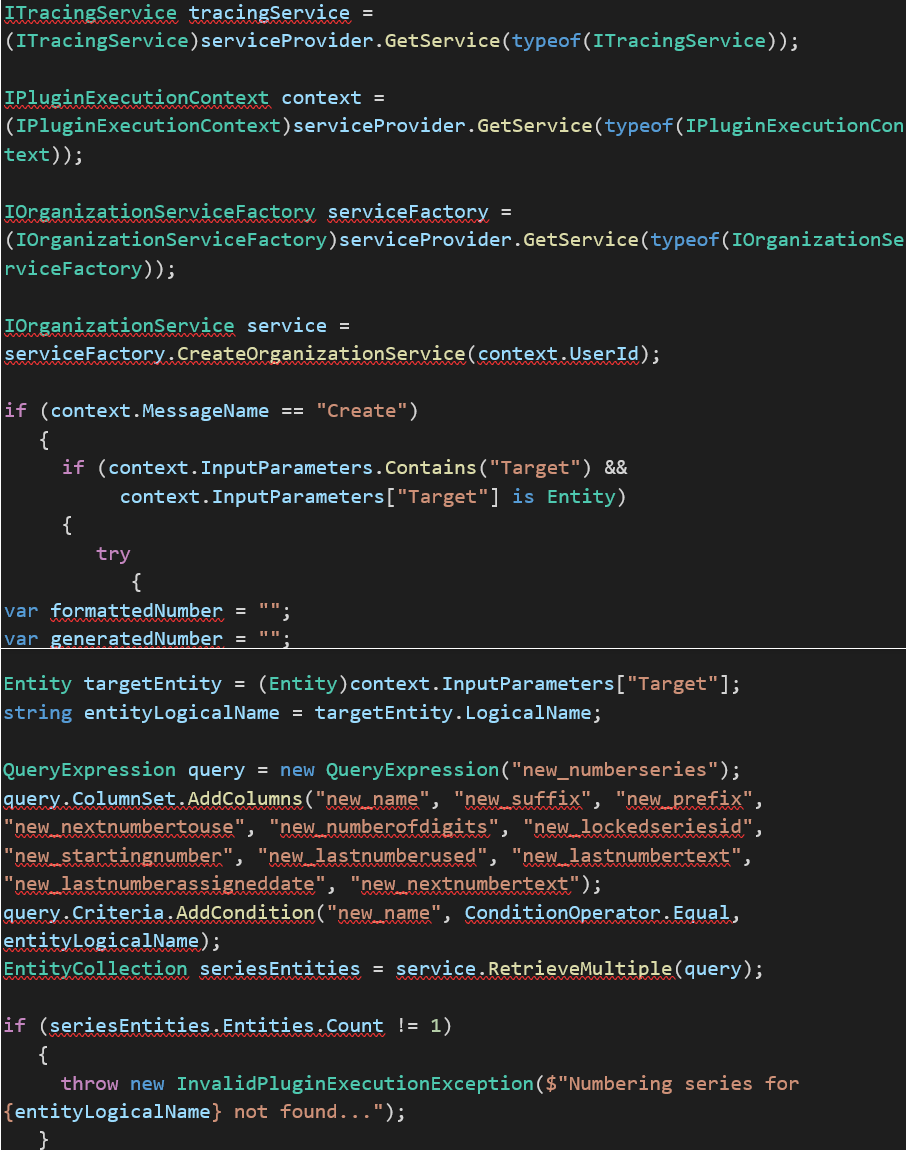Click the "new_lastnumberused" string

372,856
